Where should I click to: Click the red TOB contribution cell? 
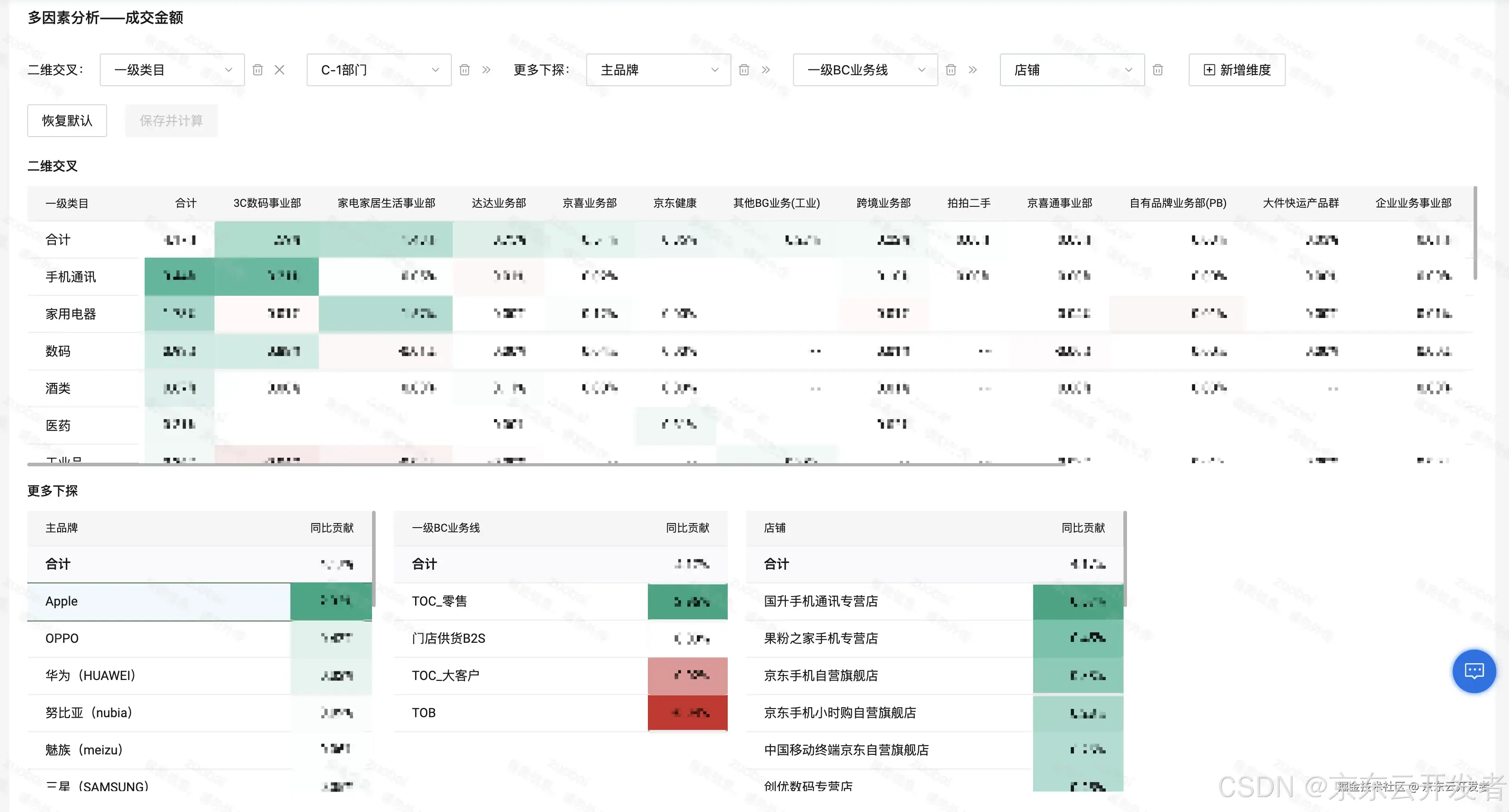click(x=687, y=712)
